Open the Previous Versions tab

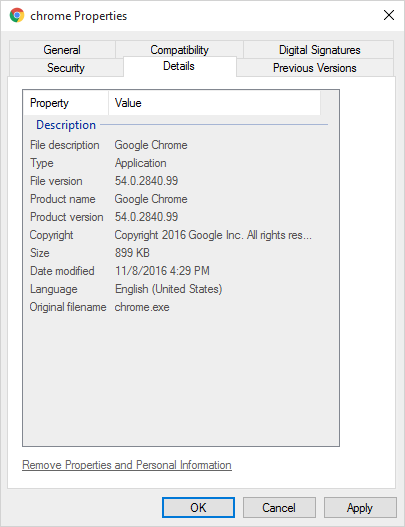[x=315, y=68]
